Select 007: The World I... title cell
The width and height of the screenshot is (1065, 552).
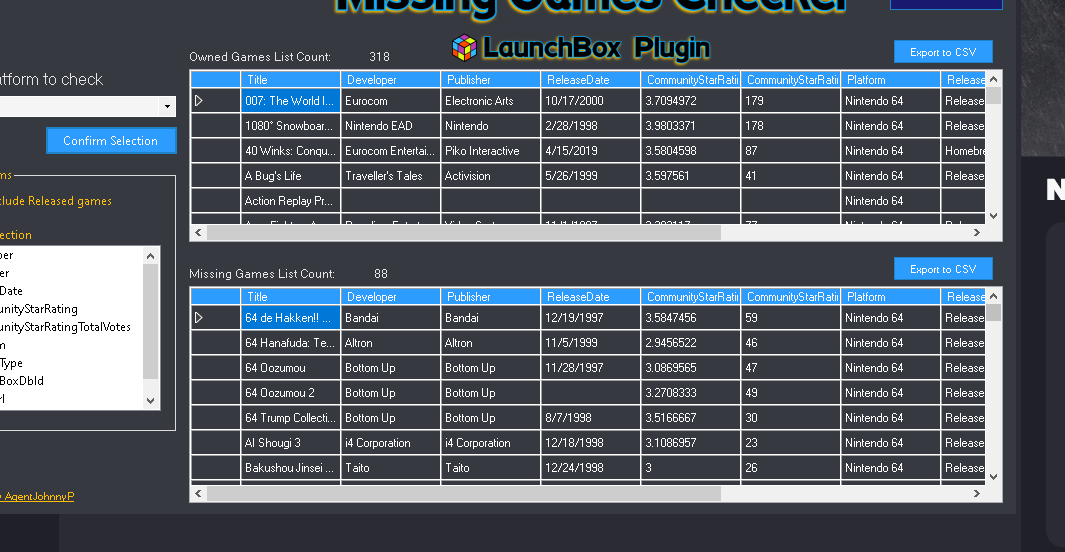point(290,100)
